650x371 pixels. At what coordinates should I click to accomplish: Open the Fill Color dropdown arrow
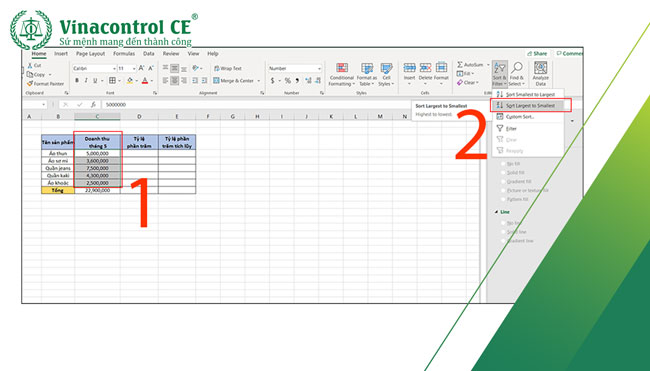point(137,81)
